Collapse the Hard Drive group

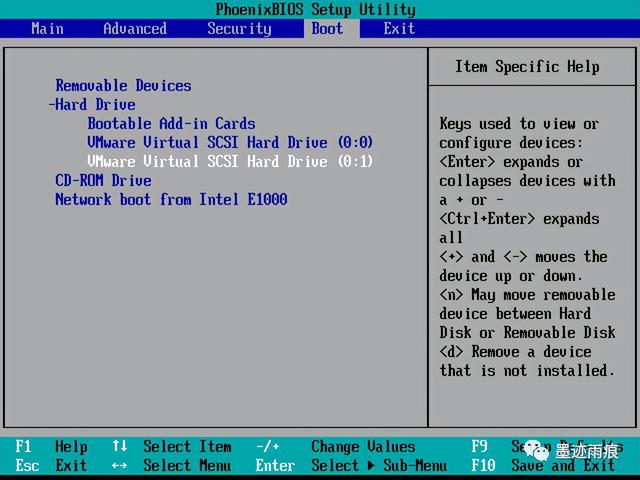92,104
